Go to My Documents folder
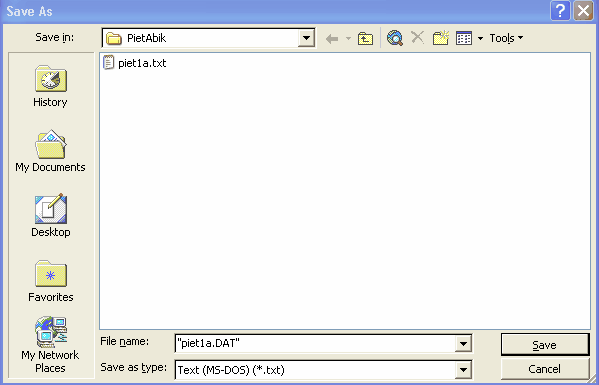Screen dimensions: 599x385 50,151
